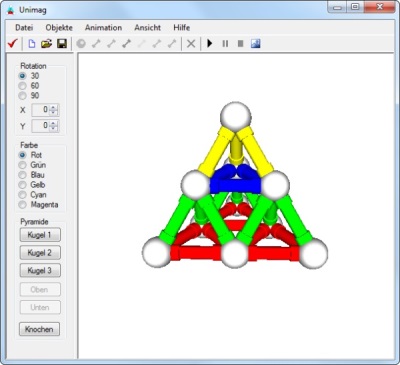Create a new file via the toolbar
Screen dimensions: 400x365
tap(32, 43)
